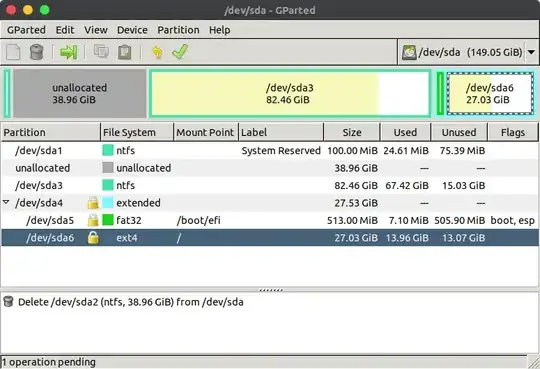
Task: Click the Copy partition toolbar icon
Action: click(101, 52)
